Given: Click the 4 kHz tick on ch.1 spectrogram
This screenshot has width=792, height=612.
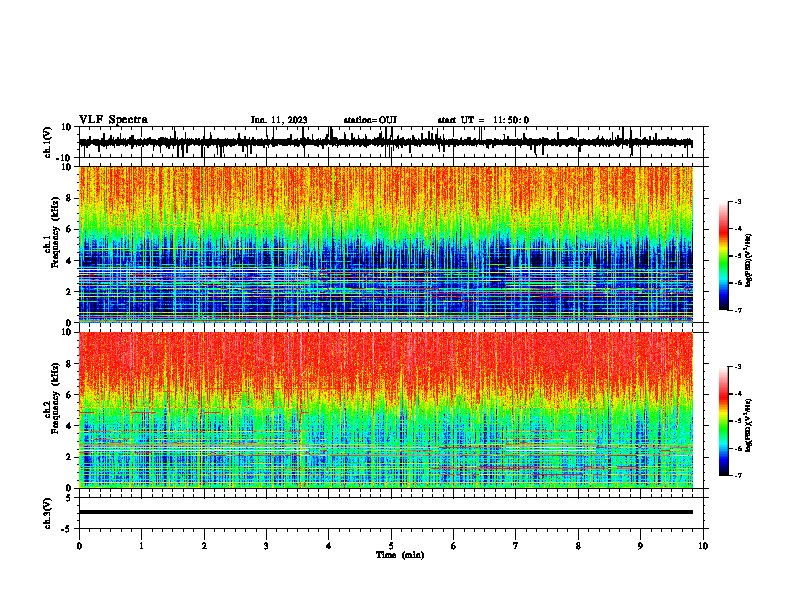Looking at the screenshot, I should pos(69,261).
